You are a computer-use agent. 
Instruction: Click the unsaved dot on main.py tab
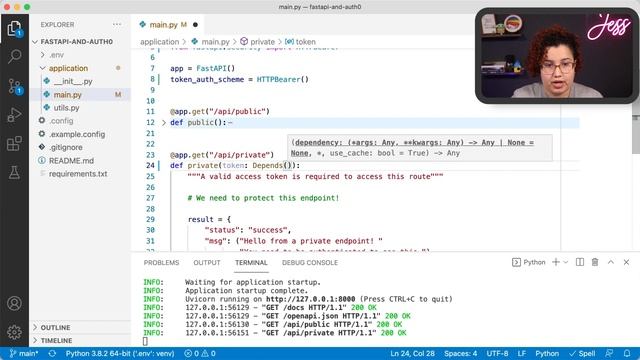pos(195,25)
